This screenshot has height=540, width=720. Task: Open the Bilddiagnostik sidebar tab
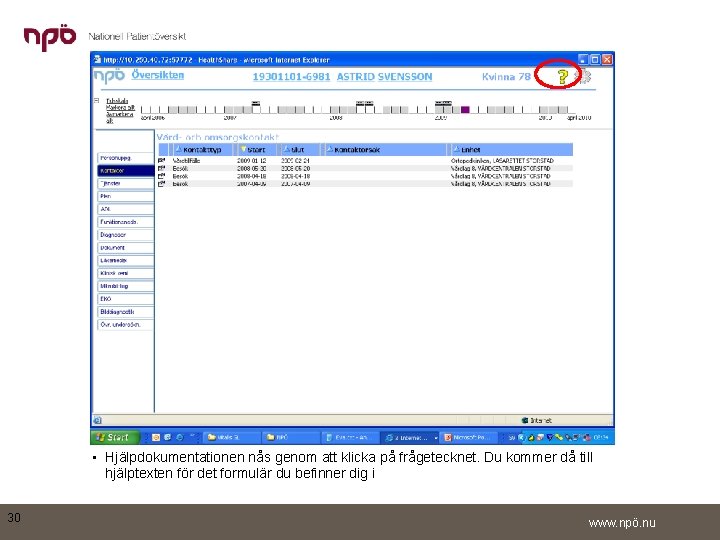tap(125, 312)
